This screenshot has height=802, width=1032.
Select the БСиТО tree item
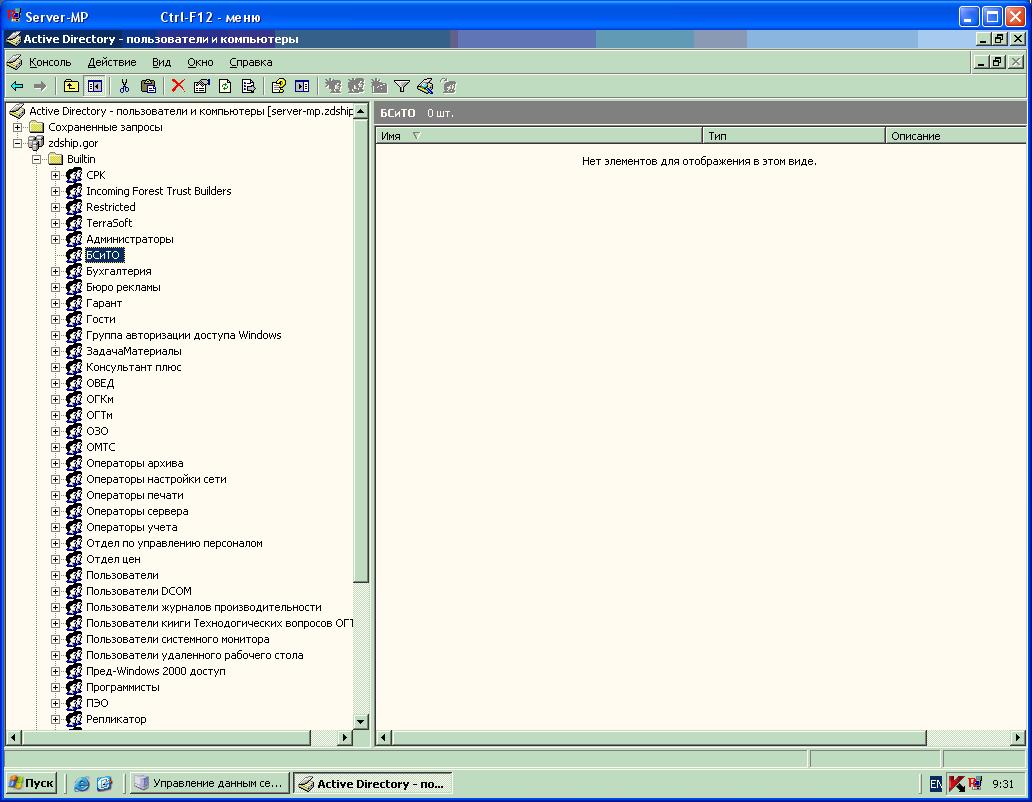pos(104,255)
